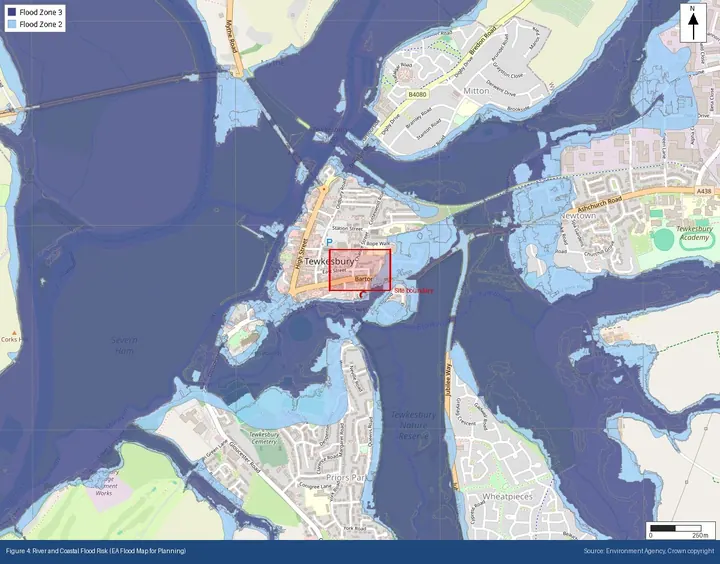This screenshot has width=720, height=564.
Task: Click the 'Derwent Drive' label in Mitton
Action: (x=502, y=89)
